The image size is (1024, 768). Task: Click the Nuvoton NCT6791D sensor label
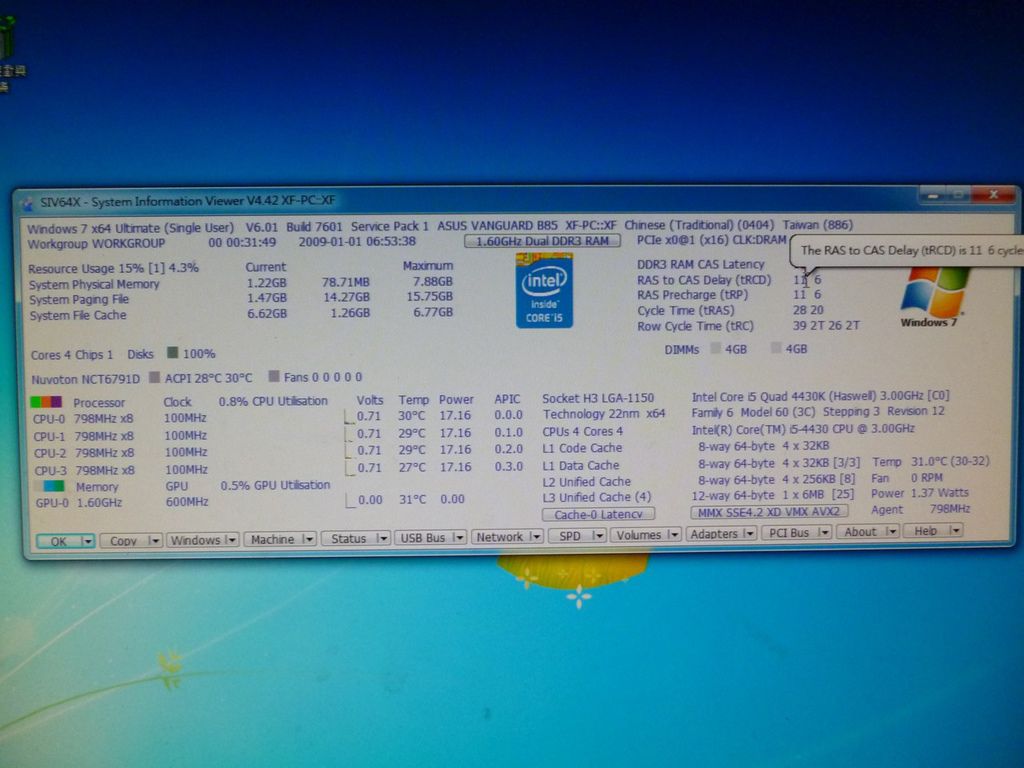tap(86, 379)
